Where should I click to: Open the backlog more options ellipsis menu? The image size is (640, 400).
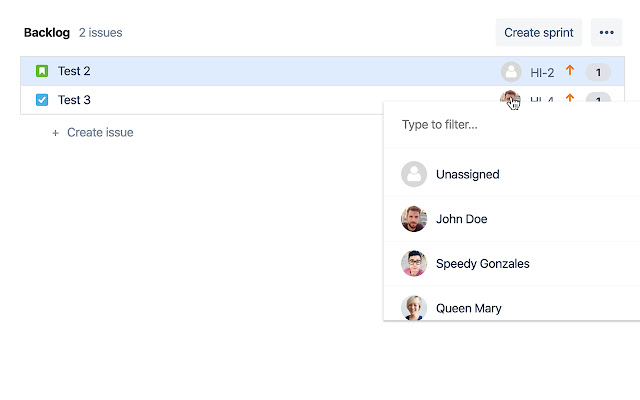click(606, 32)
